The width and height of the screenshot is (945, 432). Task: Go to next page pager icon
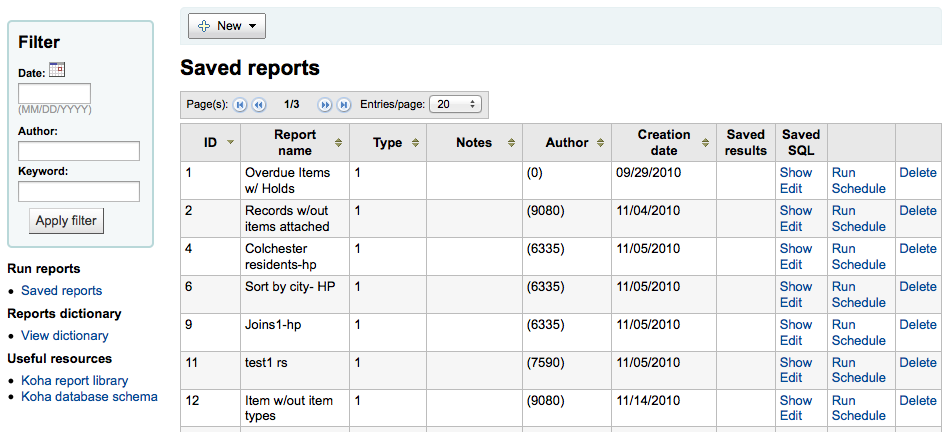coord(325,105)
